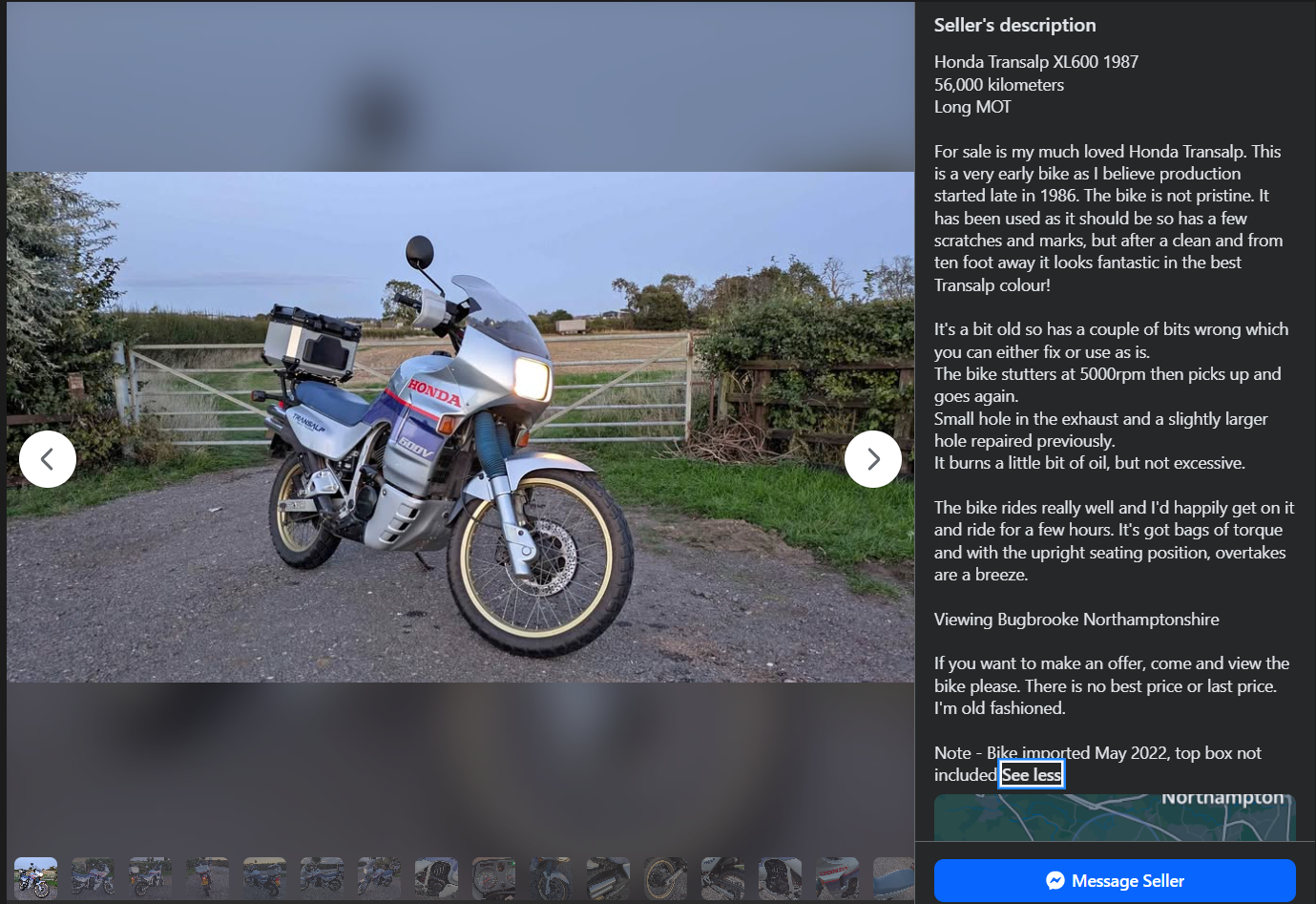View the fourth thumbnail showing bike head-on
Viewport: 1316px width, 904px height.
tap(207, 877)
